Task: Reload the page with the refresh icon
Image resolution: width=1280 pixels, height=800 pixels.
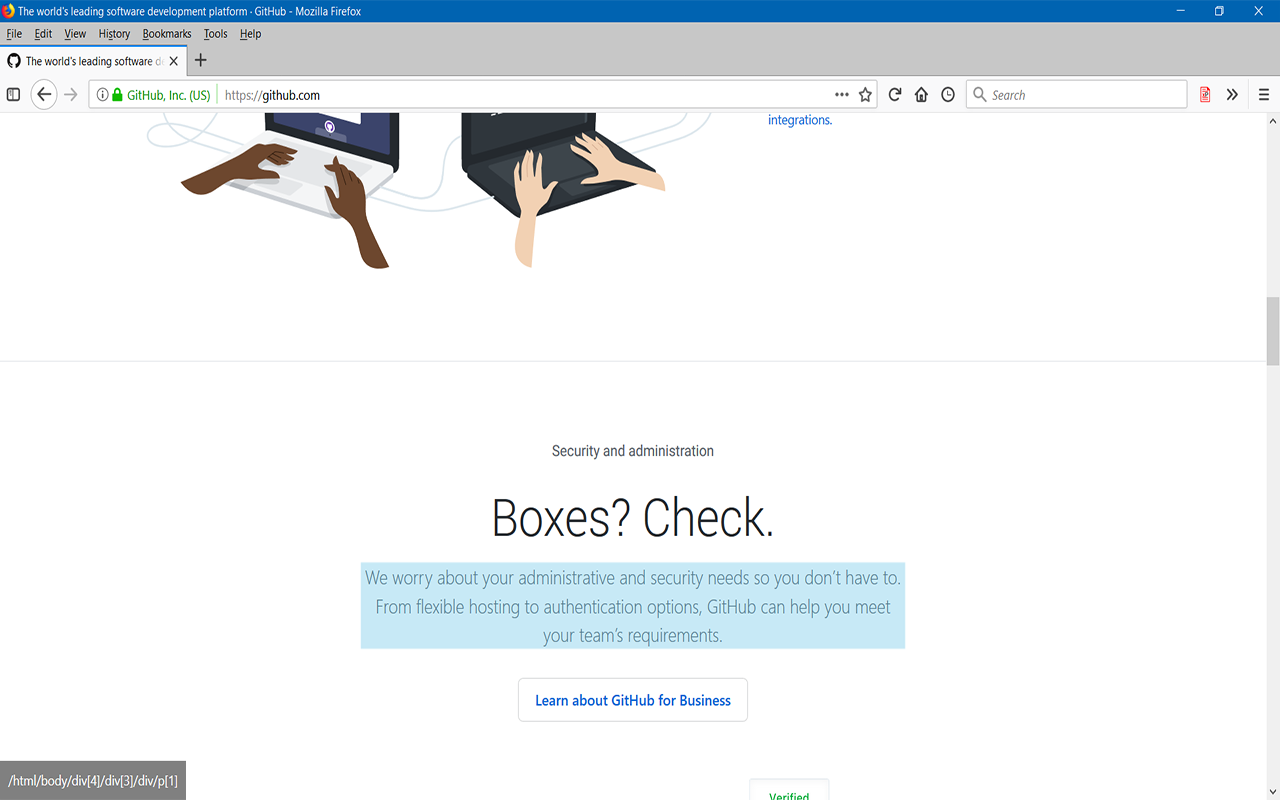Action: coord(895,95)
